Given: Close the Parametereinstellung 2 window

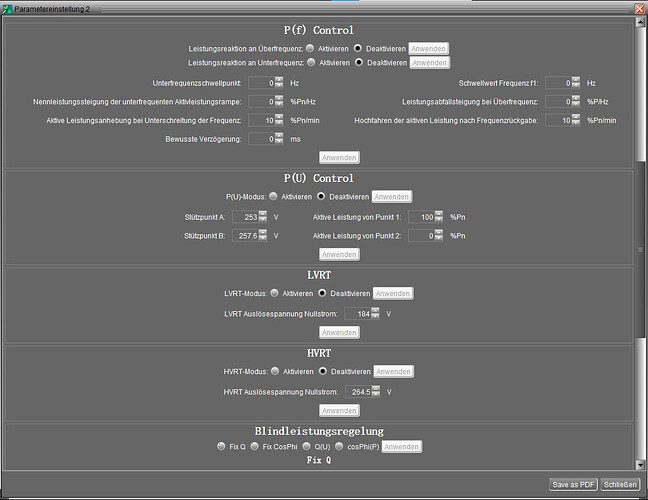Looking at the screenshot, I should coord(640,8).
